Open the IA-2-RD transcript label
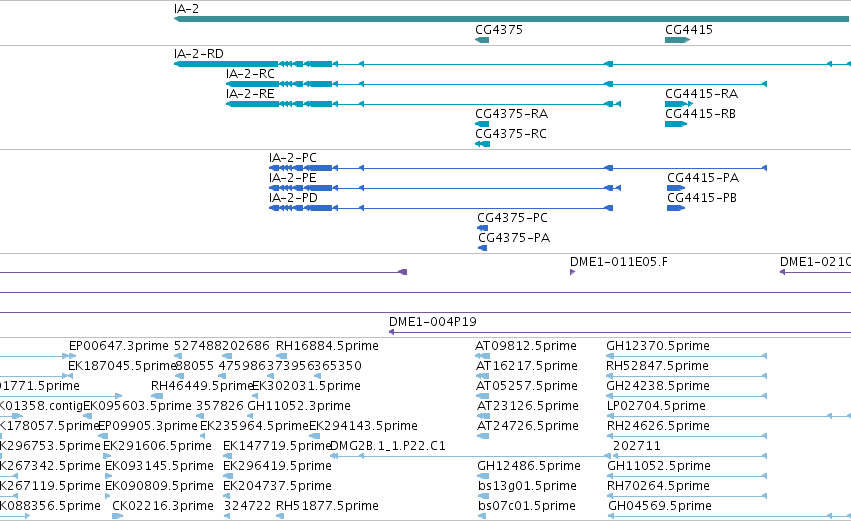The height and width of the screenshot is (521, 851). pyautogui.click(x=199, y=54)
